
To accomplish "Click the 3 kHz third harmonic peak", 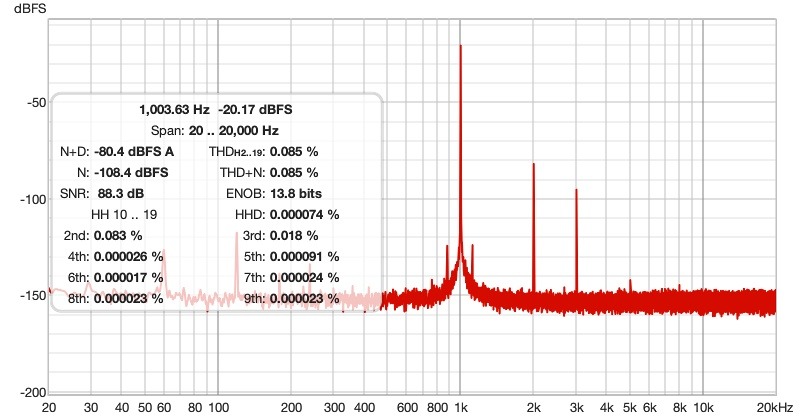I will pyautogui.click(x=577, y=190).
